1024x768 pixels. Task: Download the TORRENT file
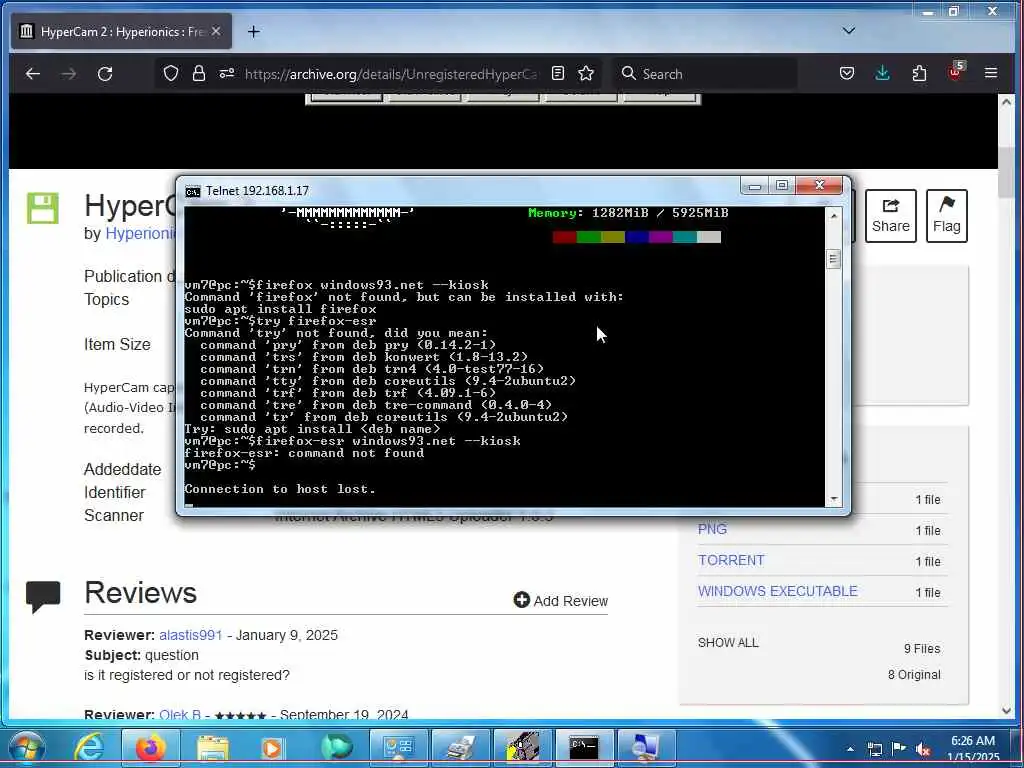pos(731,560)
